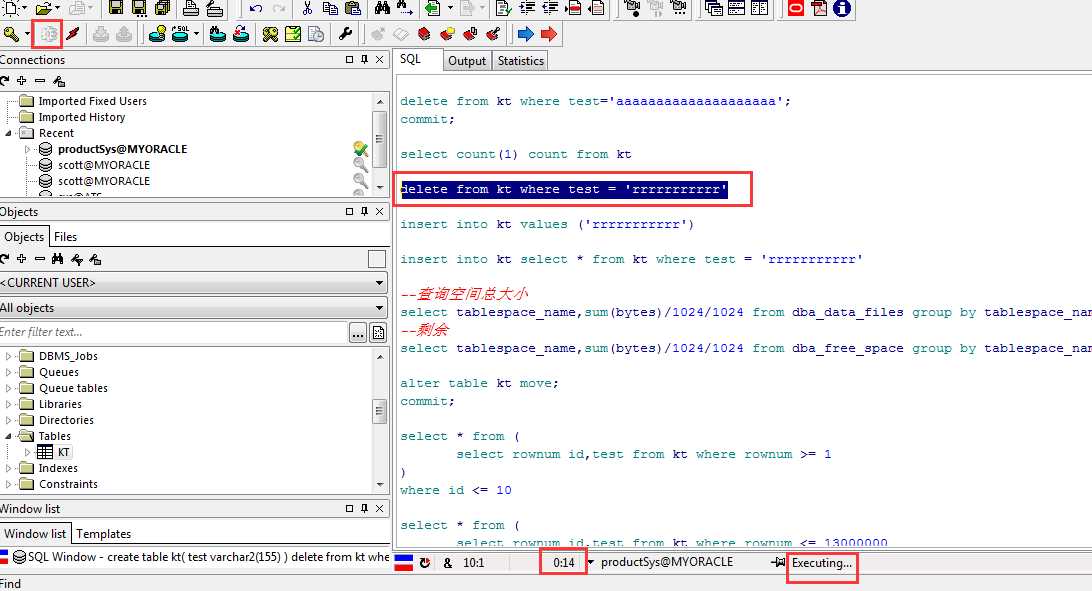Expand the productSys@MYORACLE connection node

pyautogui.click(x=27, y=149)
